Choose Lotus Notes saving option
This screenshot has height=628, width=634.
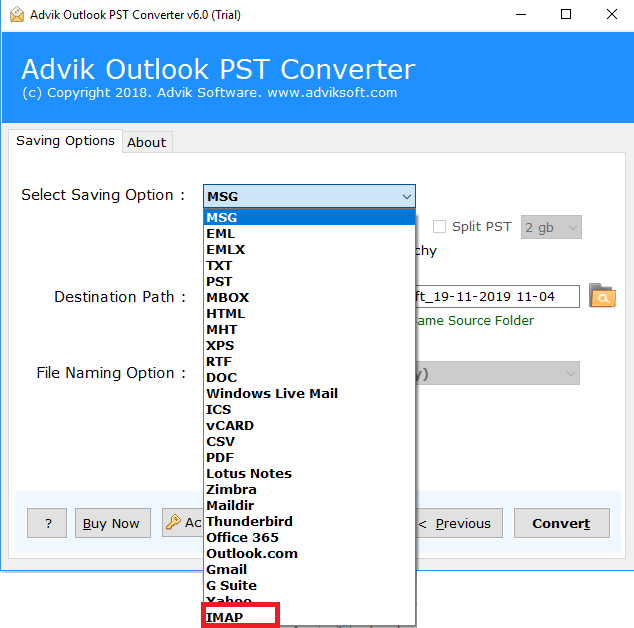(309, 474)
